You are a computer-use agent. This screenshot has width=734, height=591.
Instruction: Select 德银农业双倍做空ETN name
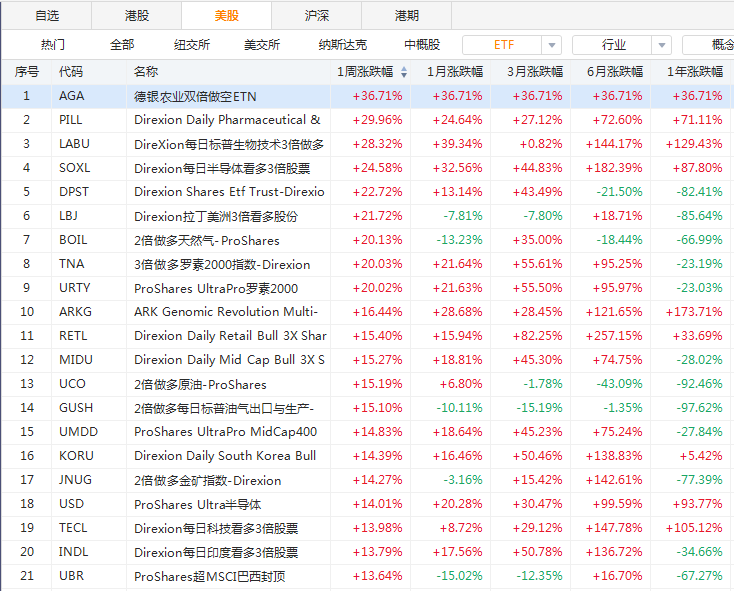195,96
